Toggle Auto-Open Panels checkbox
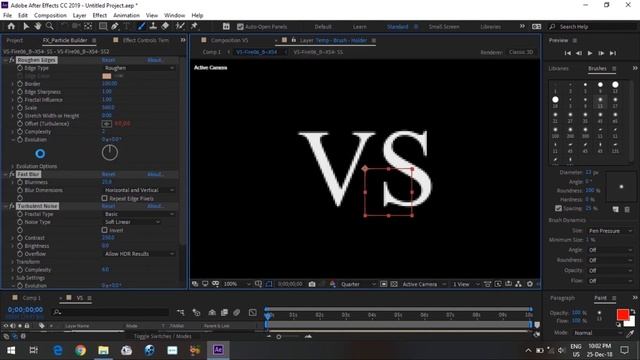This screenshot has width=640, height=360. coord(240,27)
